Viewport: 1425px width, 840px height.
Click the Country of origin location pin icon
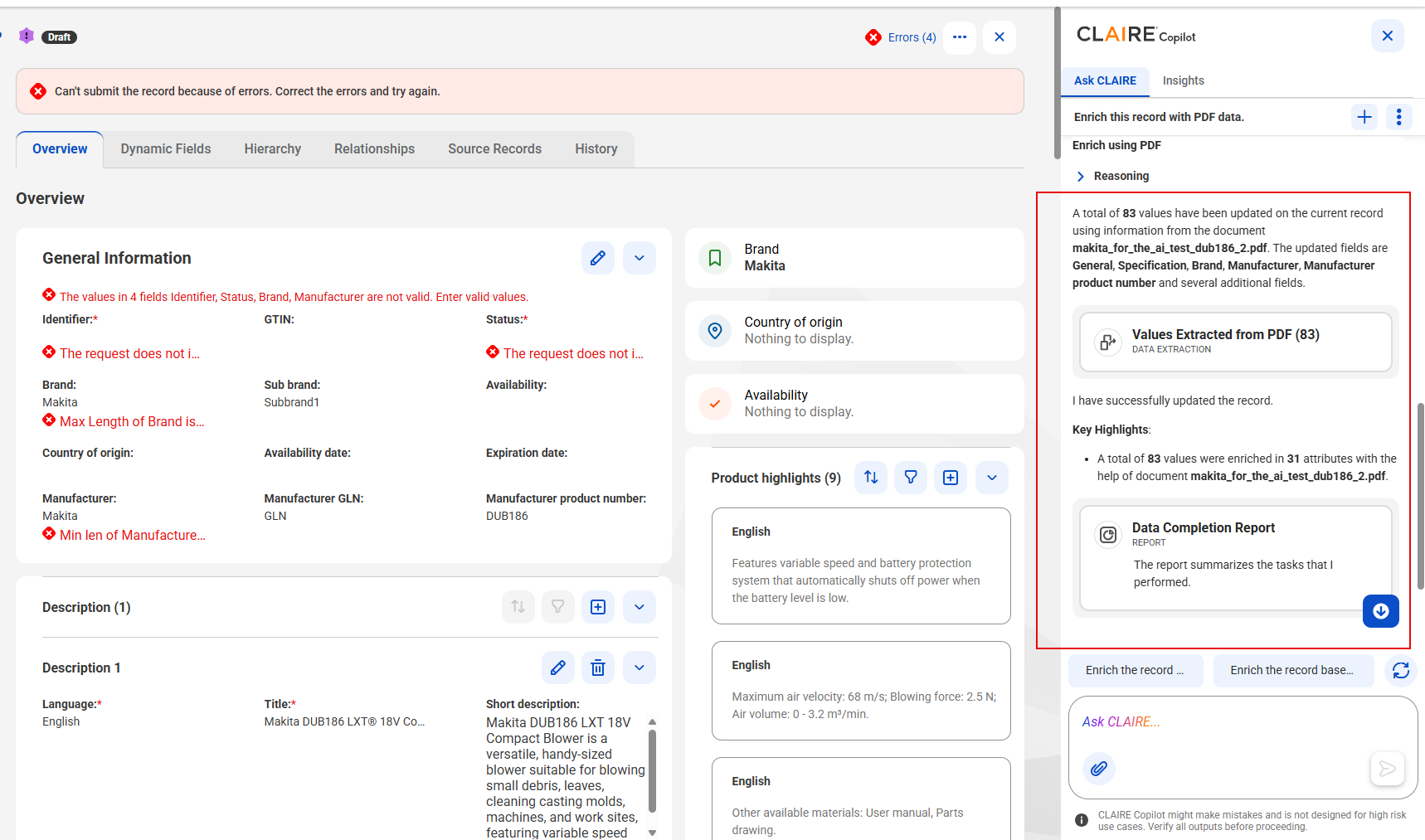715,331
